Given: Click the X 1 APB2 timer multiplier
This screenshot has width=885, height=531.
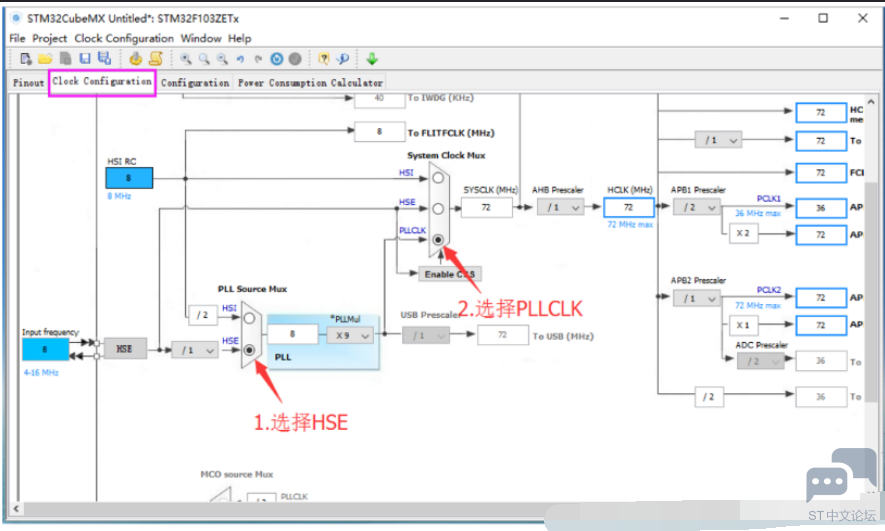Looking at the screenshot, I should [x=743, y=325].
